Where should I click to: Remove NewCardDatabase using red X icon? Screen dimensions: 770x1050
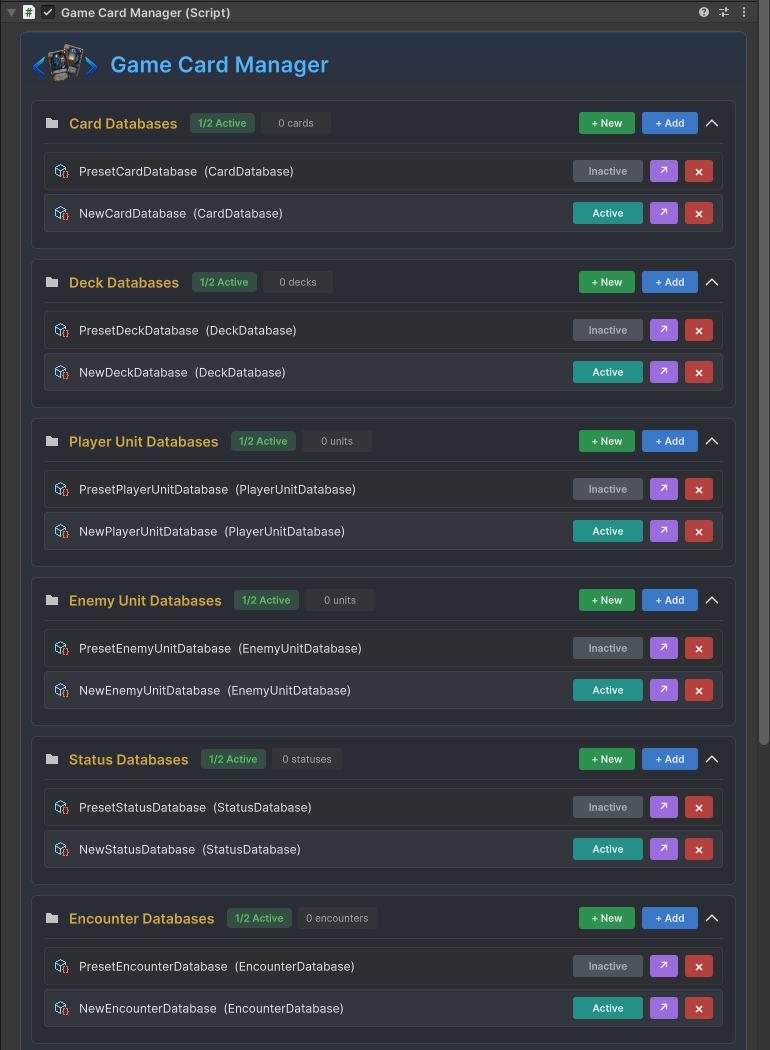pos(698,214)
